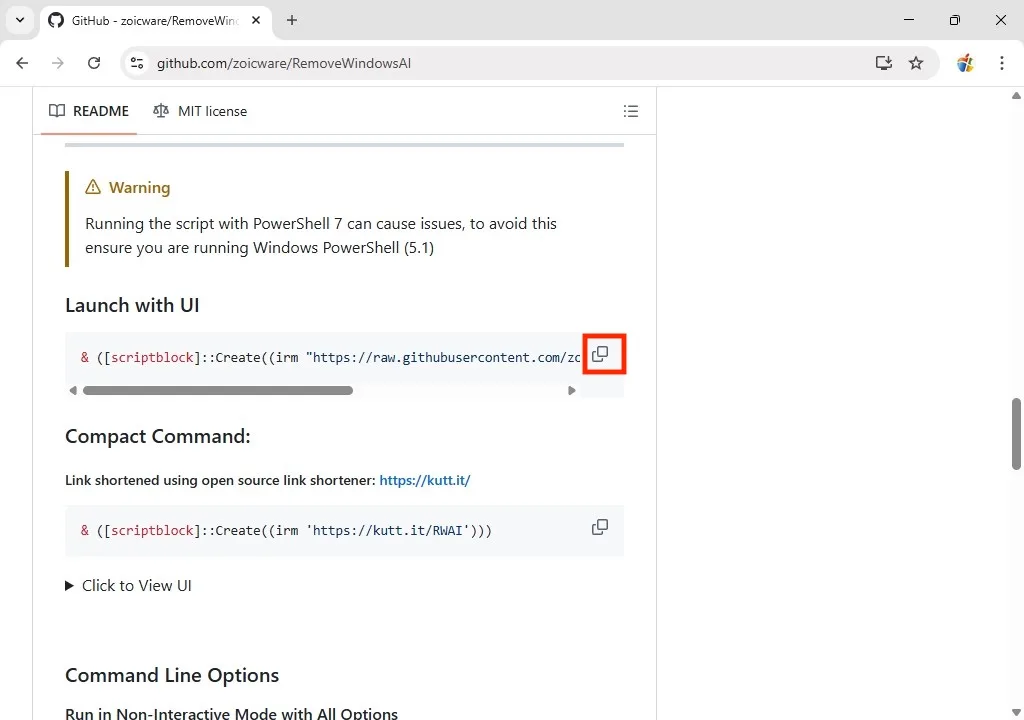Click code block scroll-left arrow

(x=72, y=391)
